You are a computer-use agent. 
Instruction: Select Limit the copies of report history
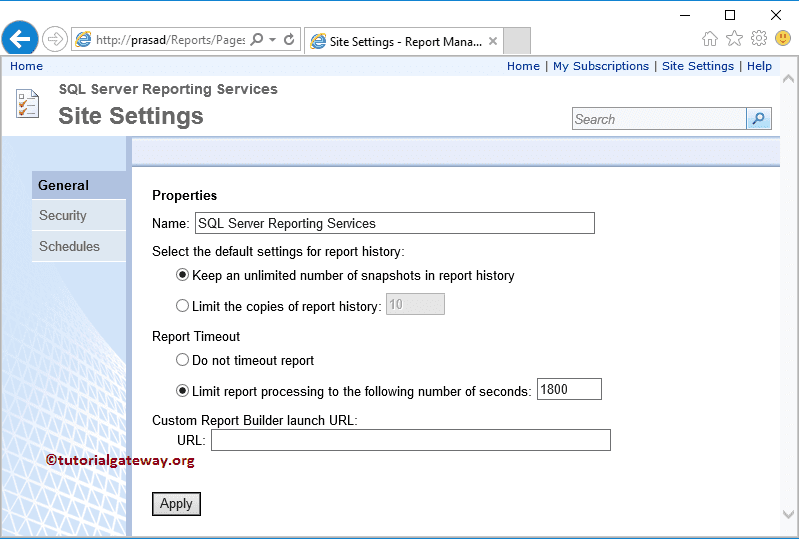[182, 306]
